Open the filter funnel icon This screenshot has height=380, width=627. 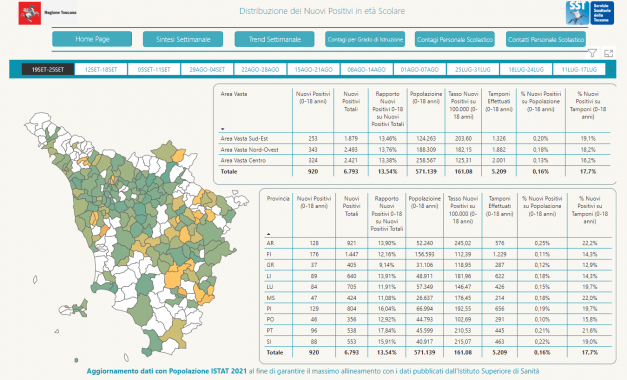pos(593,53)
